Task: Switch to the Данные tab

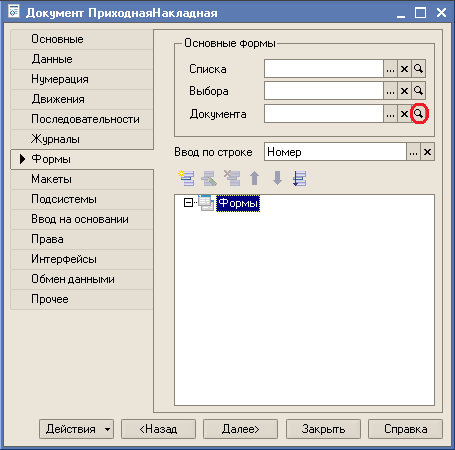Action: coord(82,59)
